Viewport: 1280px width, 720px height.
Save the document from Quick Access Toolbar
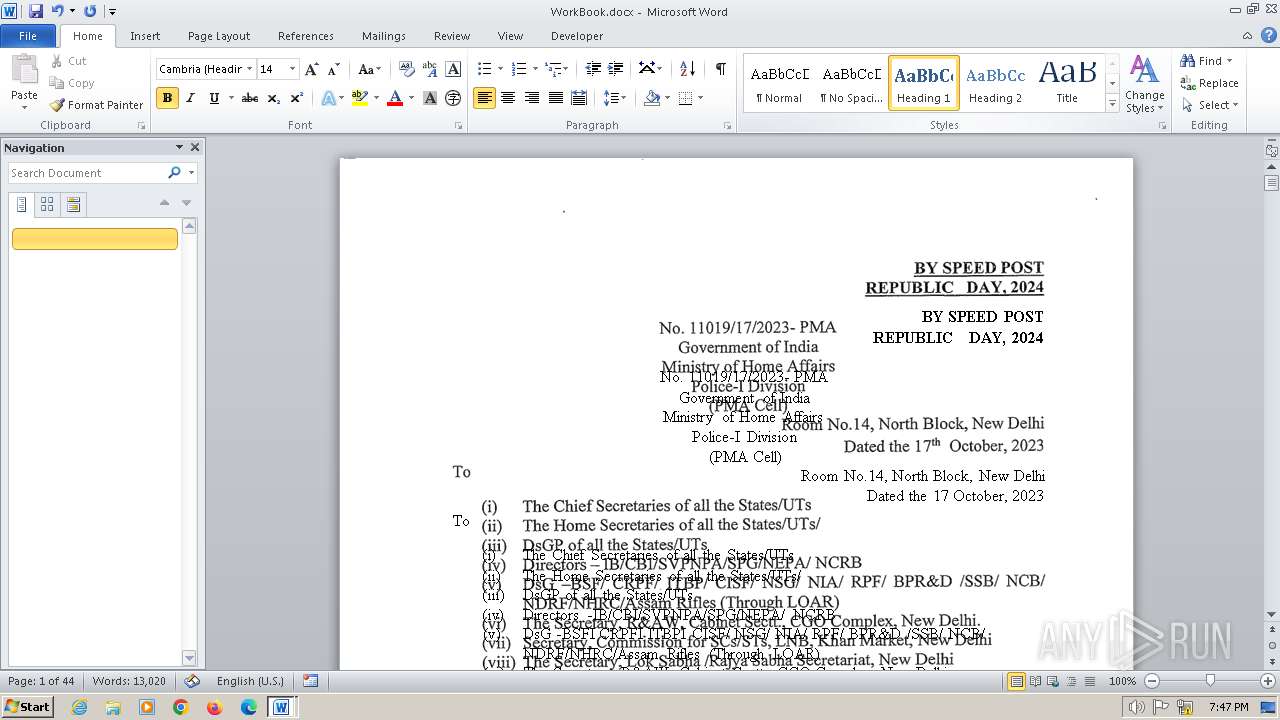tap(36, 11)
